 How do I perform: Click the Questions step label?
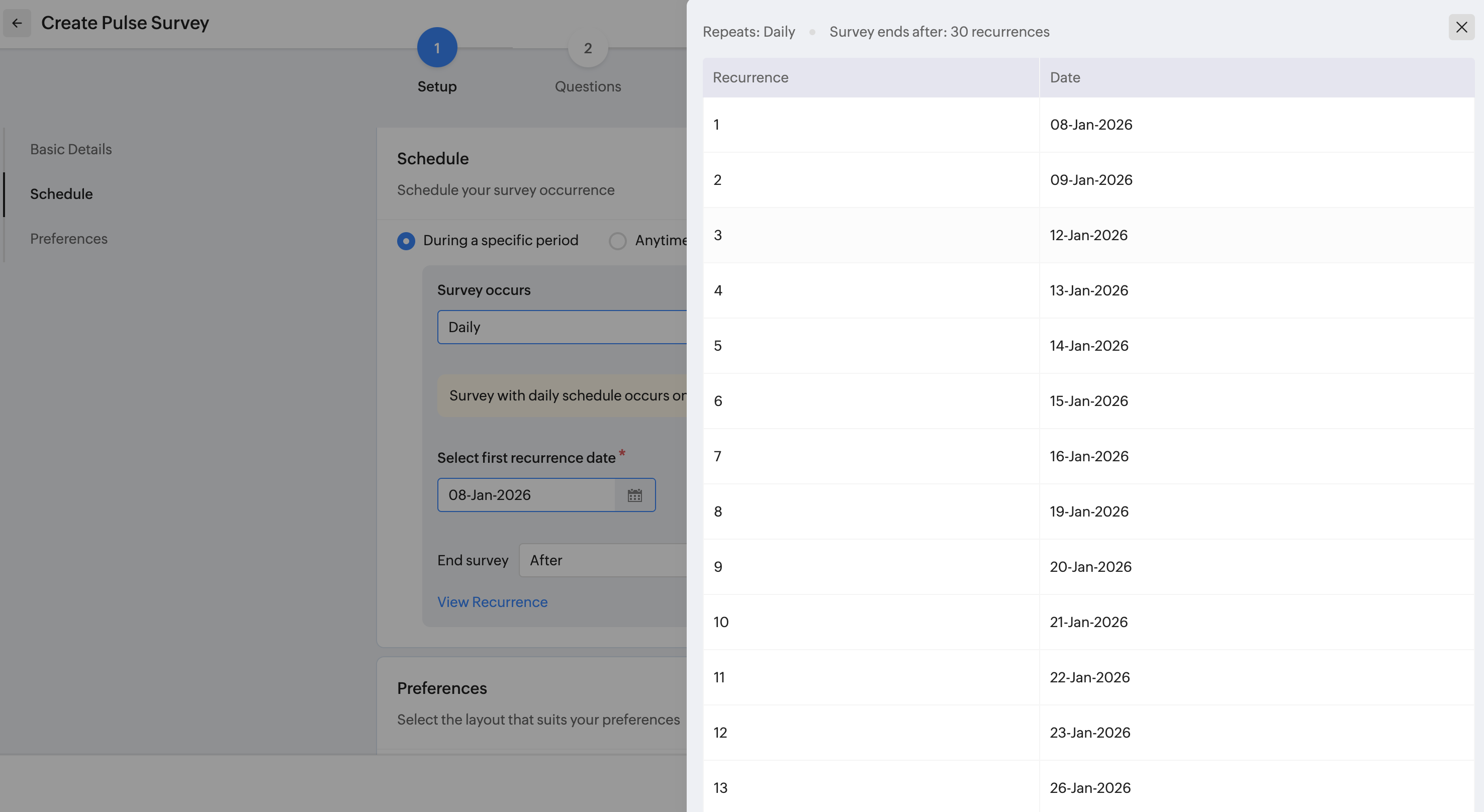click(587, 86)
